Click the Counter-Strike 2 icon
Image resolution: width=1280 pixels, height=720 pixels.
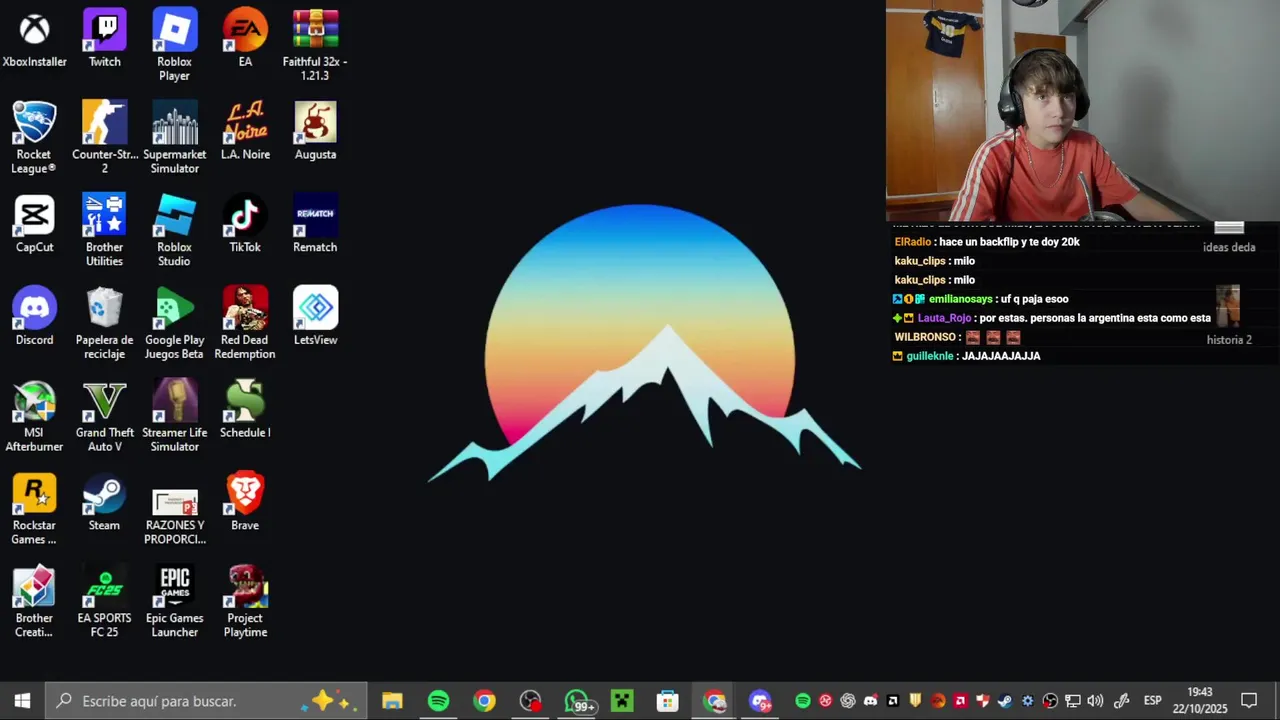pyautogui.click(x=104, y=138)
